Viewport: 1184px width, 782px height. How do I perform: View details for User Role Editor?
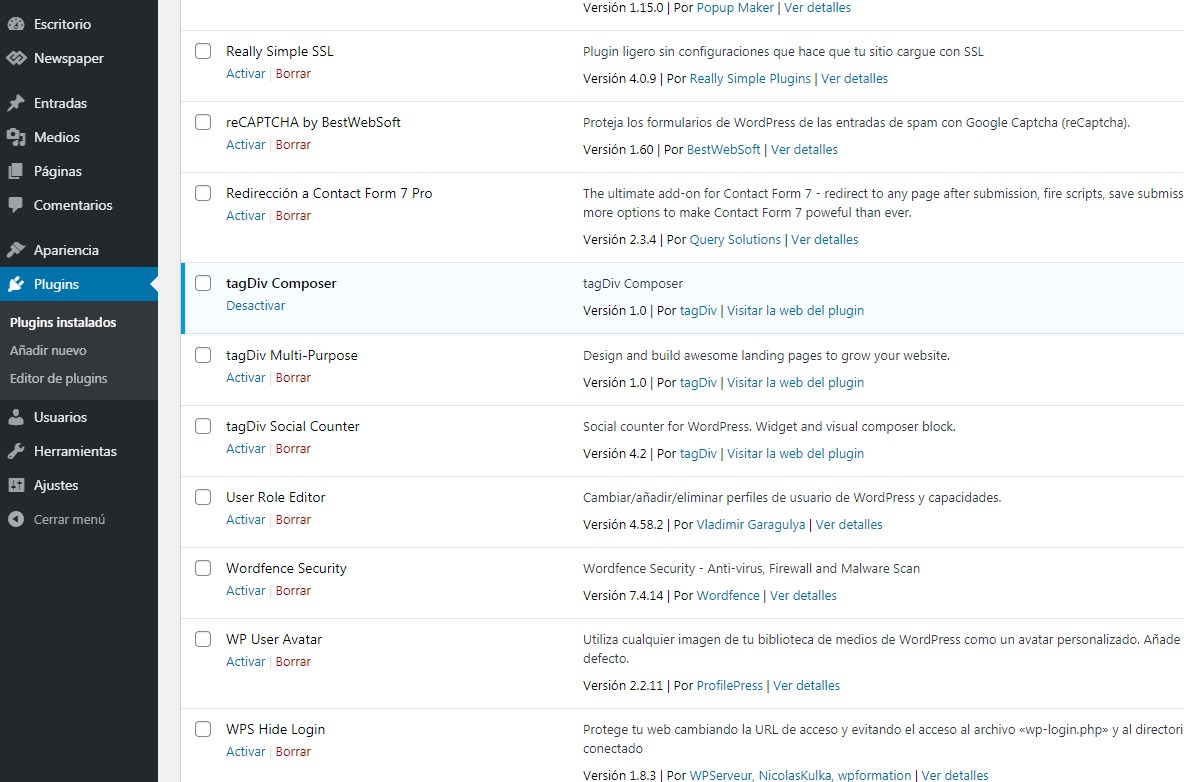pos(849,525)
